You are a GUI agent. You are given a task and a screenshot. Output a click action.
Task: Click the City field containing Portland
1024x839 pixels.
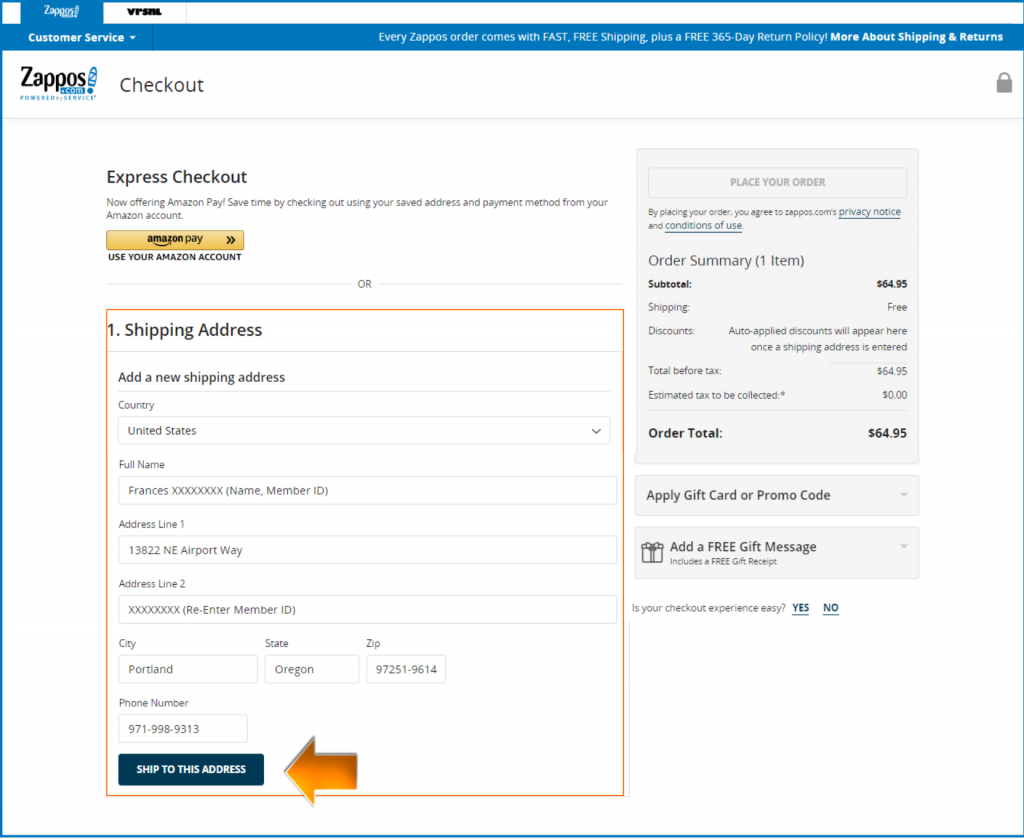coord(188,669)
